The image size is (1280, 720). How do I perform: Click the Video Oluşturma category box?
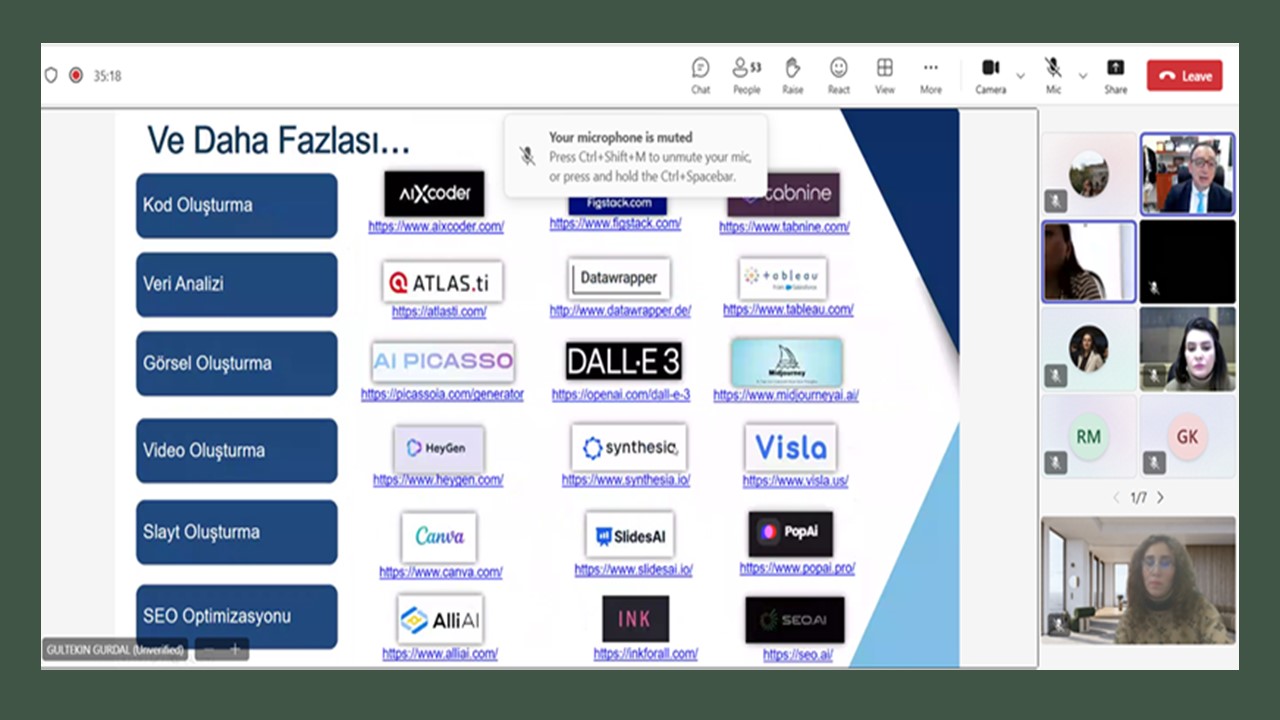coord(237,450)
